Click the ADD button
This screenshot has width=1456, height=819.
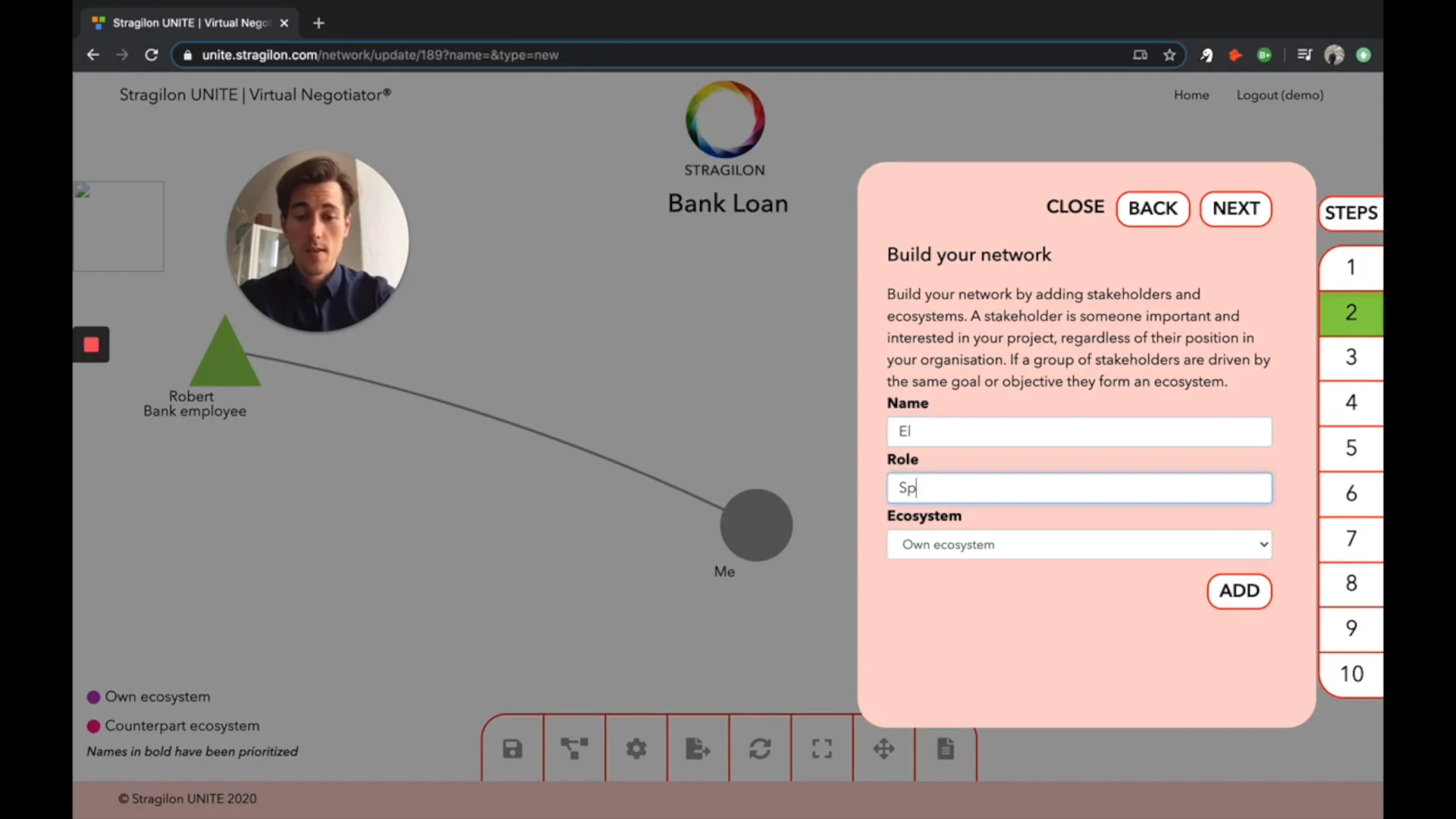pos(1239,591)
